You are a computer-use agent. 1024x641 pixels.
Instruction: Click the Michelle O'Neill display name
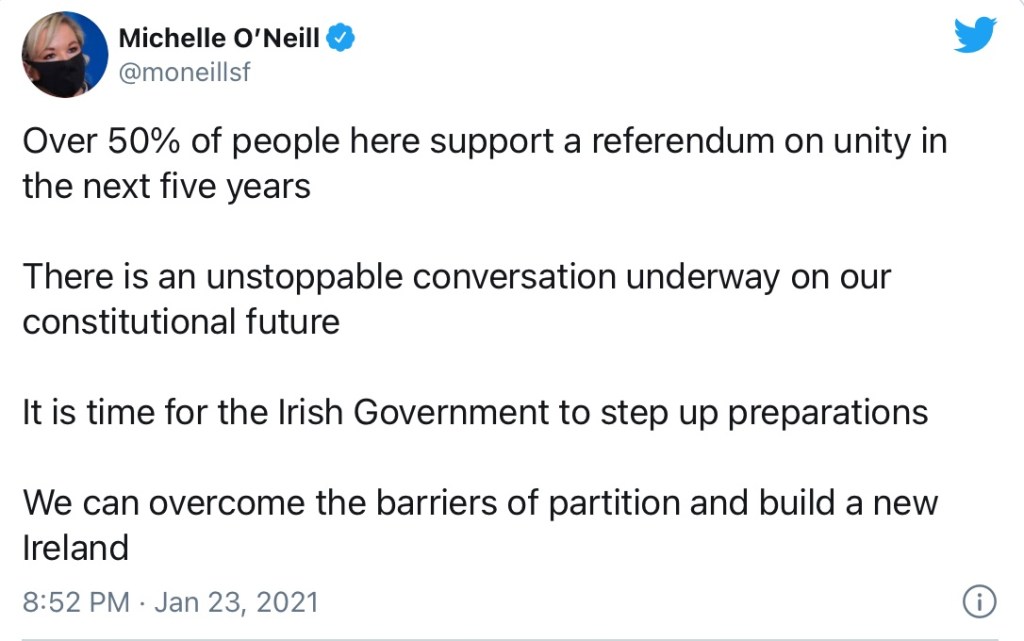pos(219,39)
